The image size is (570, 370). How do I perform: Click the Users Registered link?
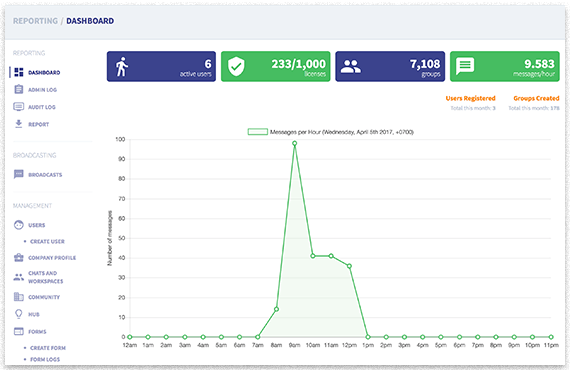pos(470,98)
